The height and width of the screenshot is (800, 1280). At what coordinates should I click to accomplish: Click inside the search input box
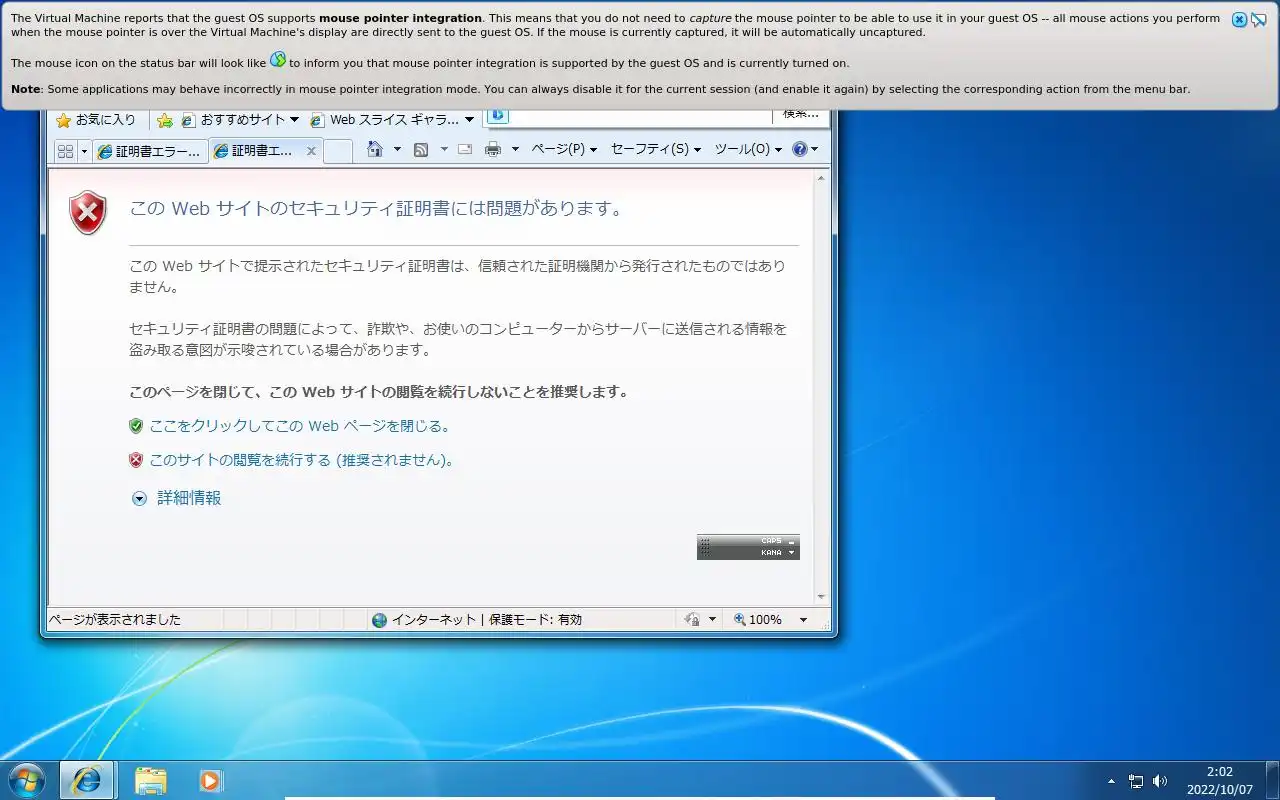coord(640,115)
